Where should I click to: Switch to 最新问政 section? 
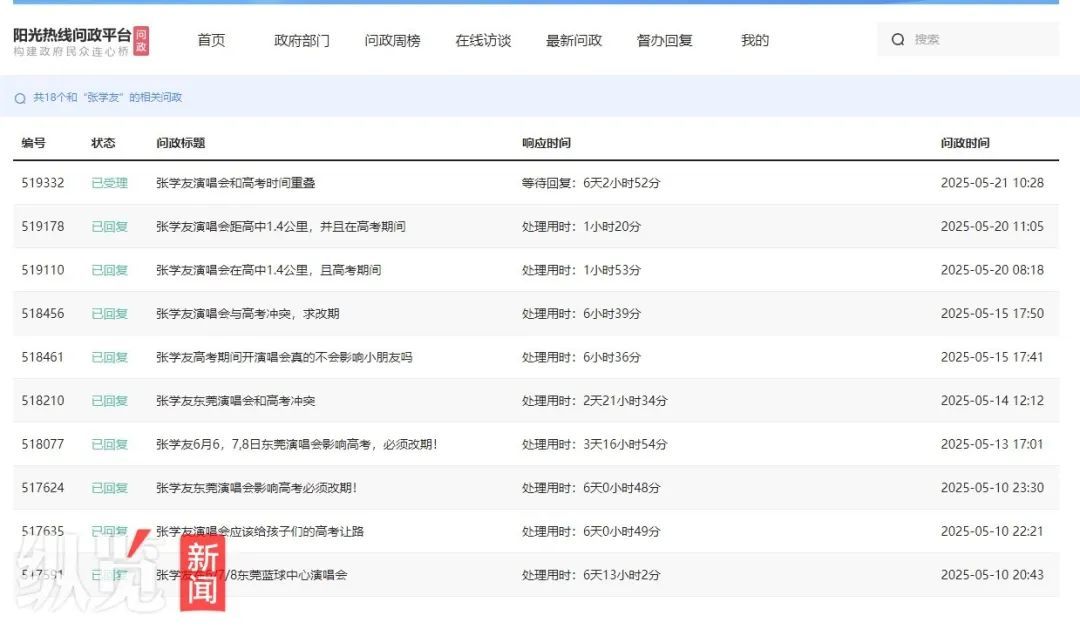574,41
